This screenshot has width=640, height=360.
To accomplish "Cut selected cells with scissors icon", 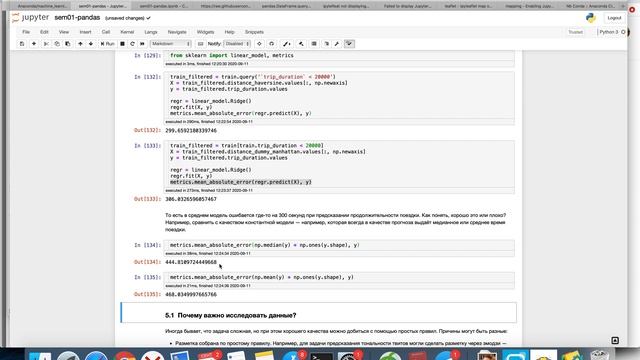I will [x=46, y=44].
